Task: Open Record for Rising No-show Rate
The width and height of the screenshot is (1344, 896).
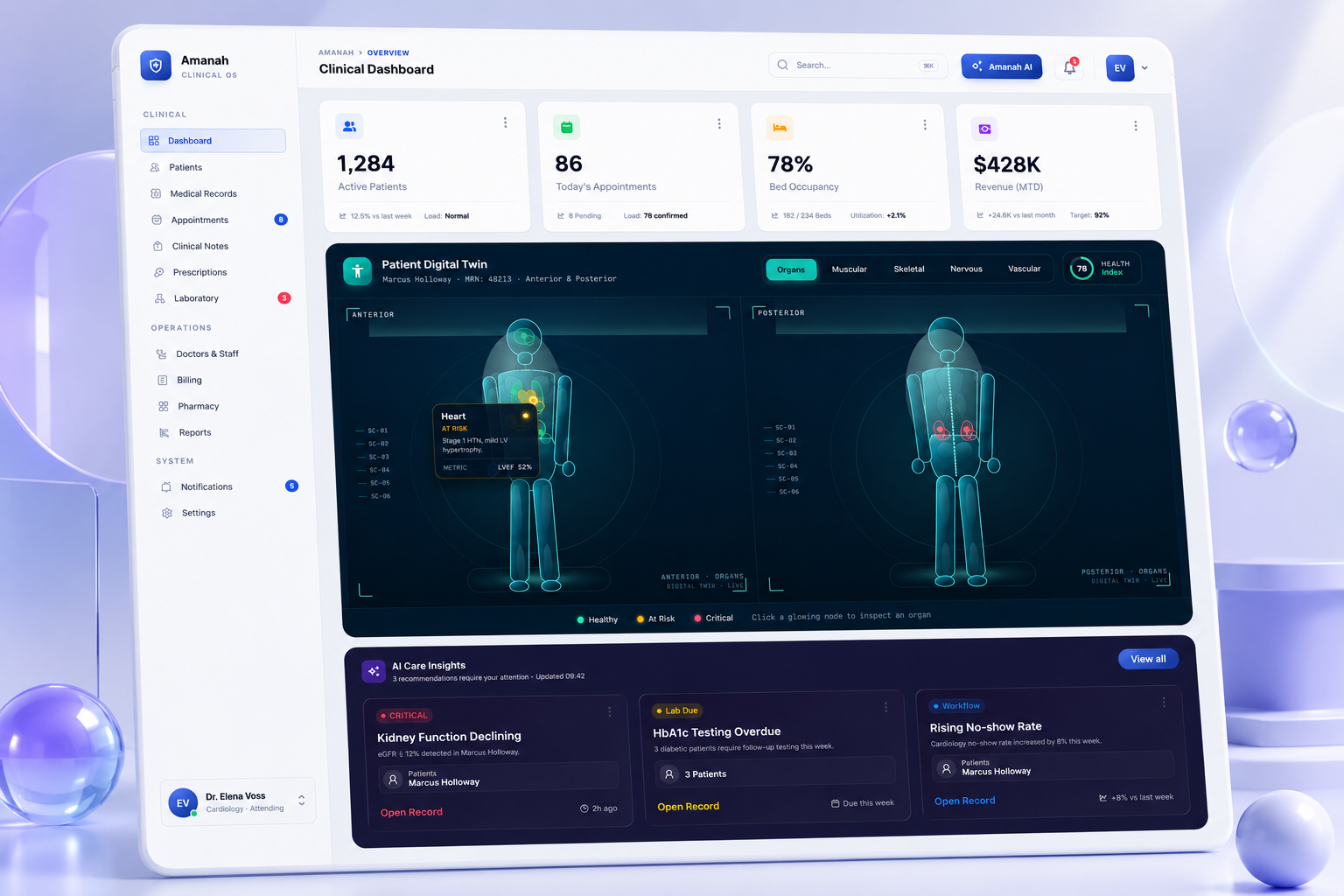Action: (x=964, y=801)
